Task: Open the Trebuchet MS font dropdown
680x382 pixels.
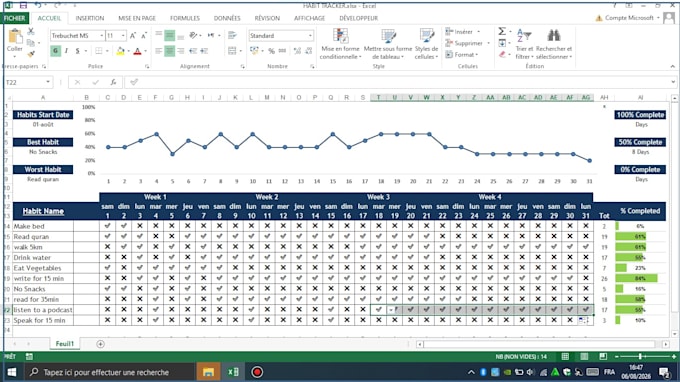Action: 102,36
